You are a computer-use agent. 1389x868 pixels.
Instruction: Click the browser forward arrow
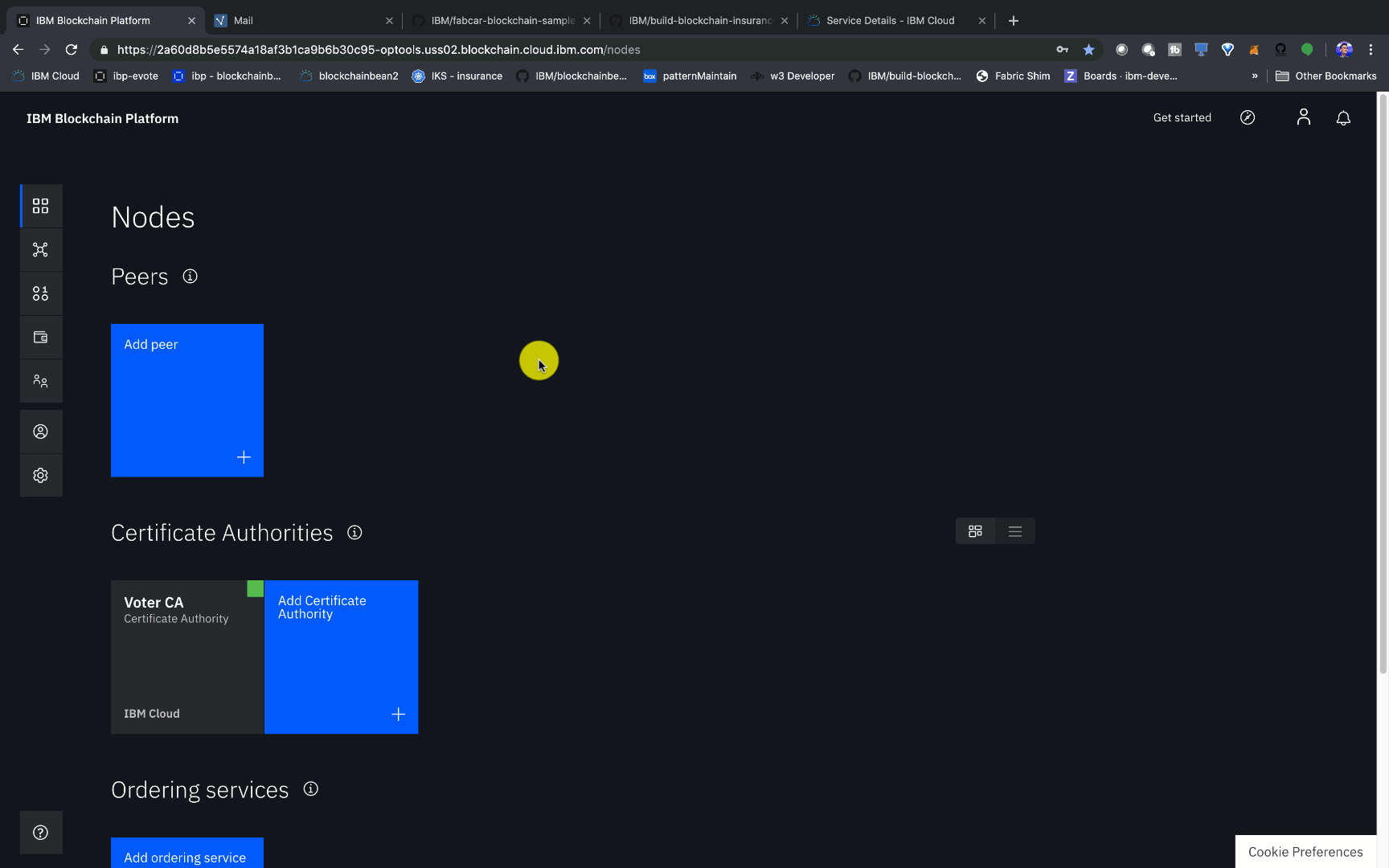click(x=45, y=50)
